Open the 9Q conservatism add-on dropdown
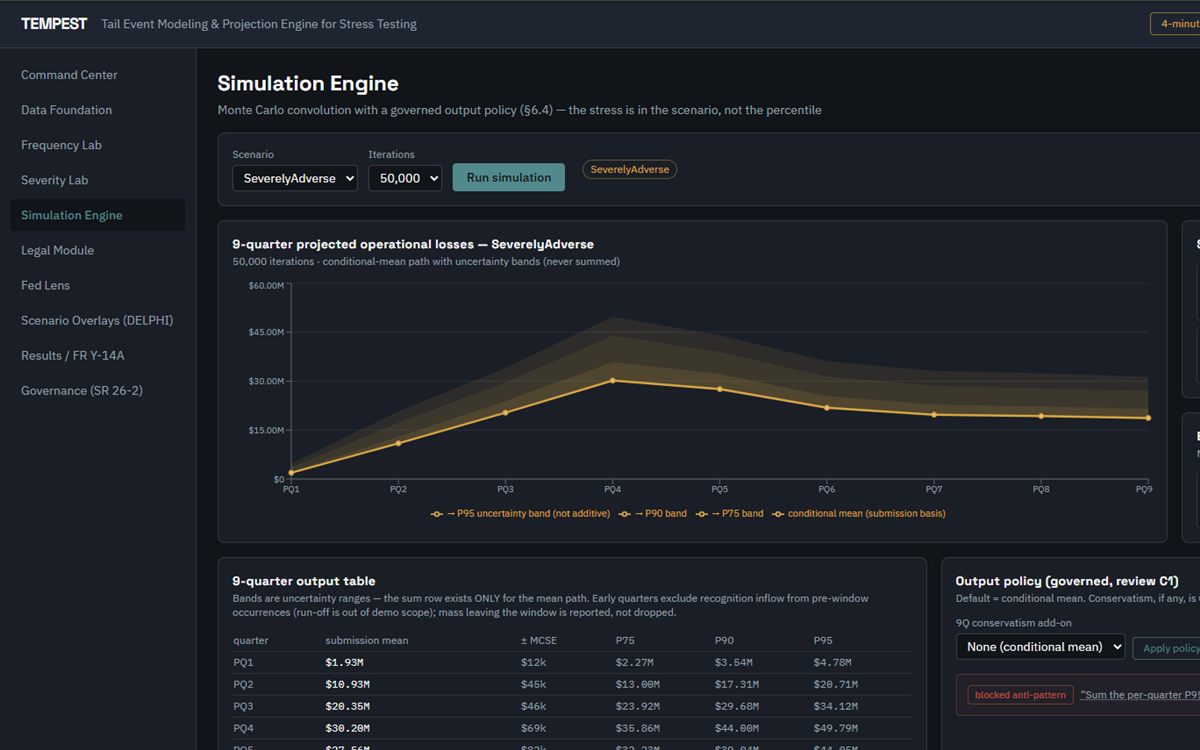The height and width of the screenshot is (750, 1200). 1040,647
